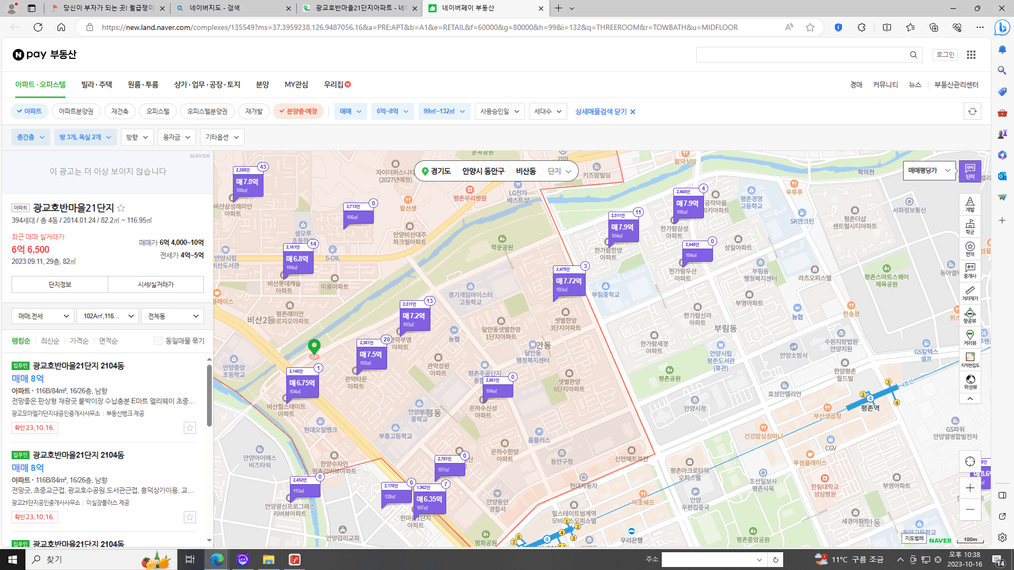
Task: Favorite 광교호반마을21단지 with the star icon
Action: [x=121, y=208]
